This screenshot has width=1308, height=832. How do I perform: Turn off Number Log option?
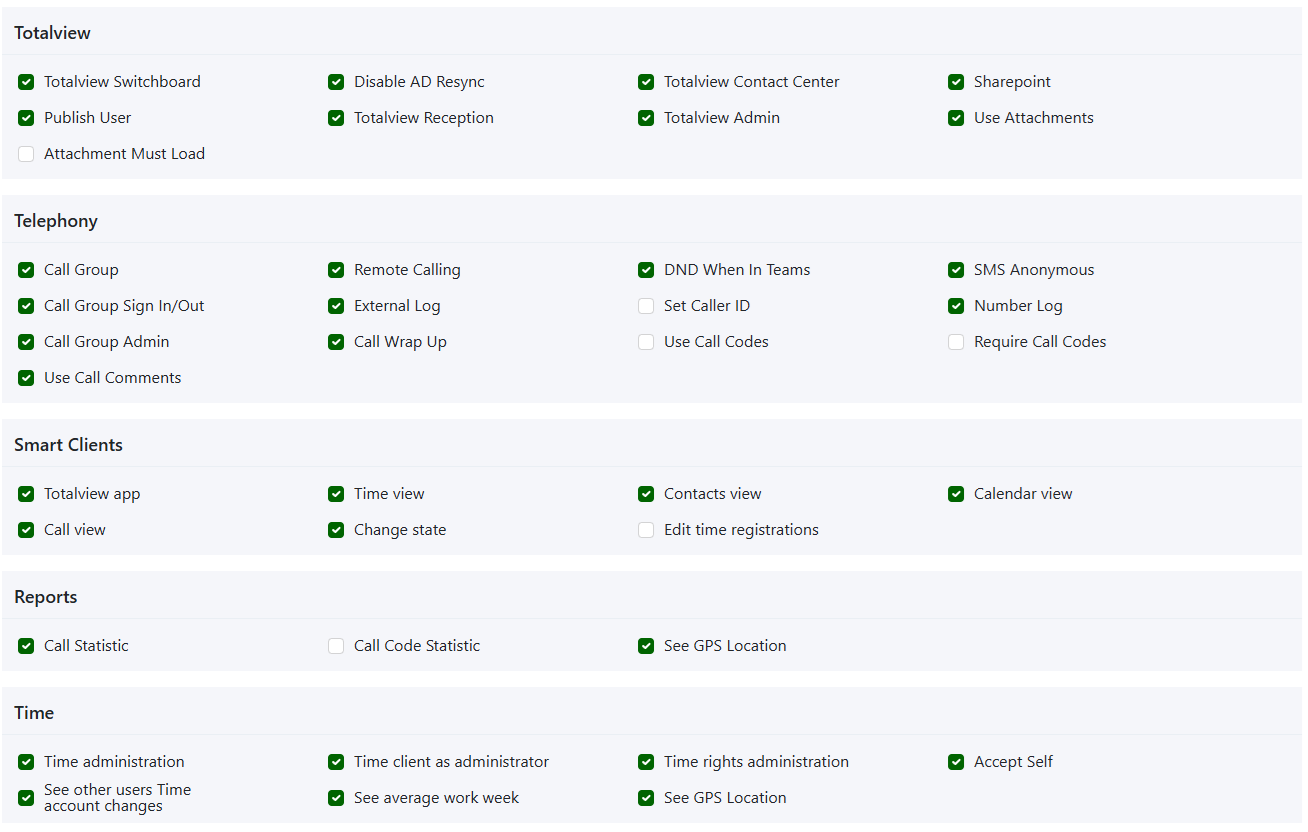[x=956, y=306]
